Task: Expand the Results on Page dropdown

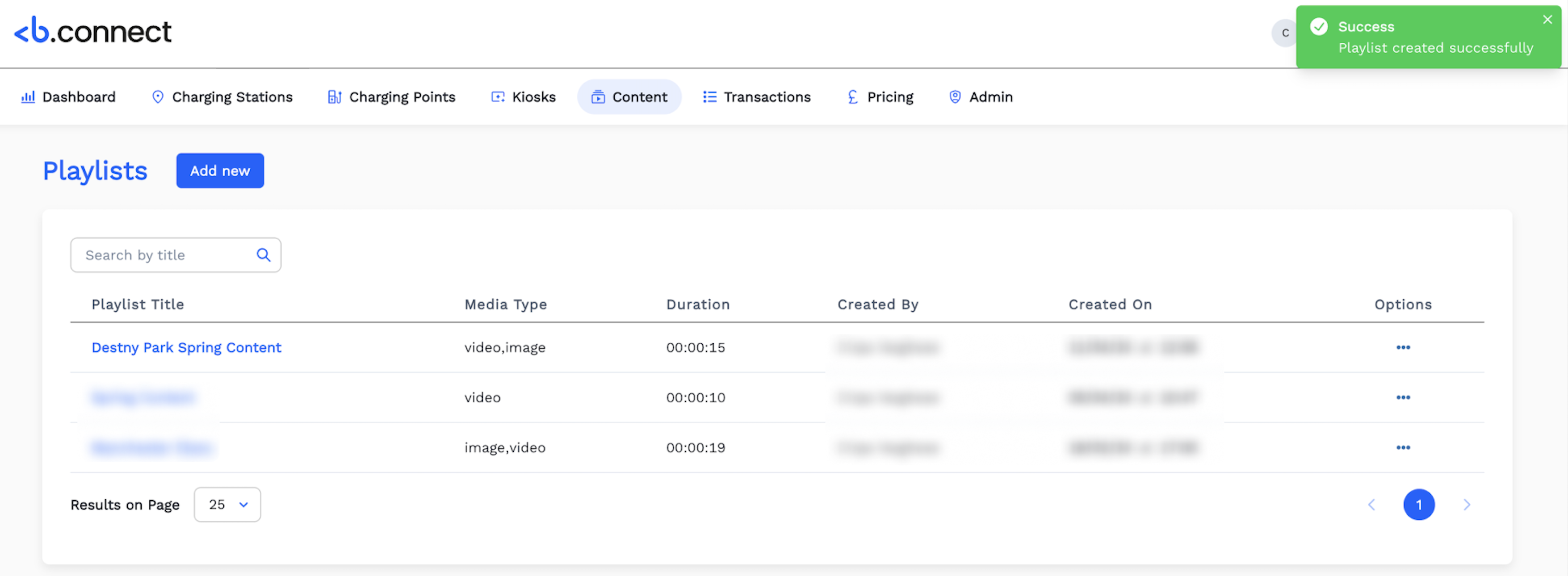Action: tap(227, 504)
